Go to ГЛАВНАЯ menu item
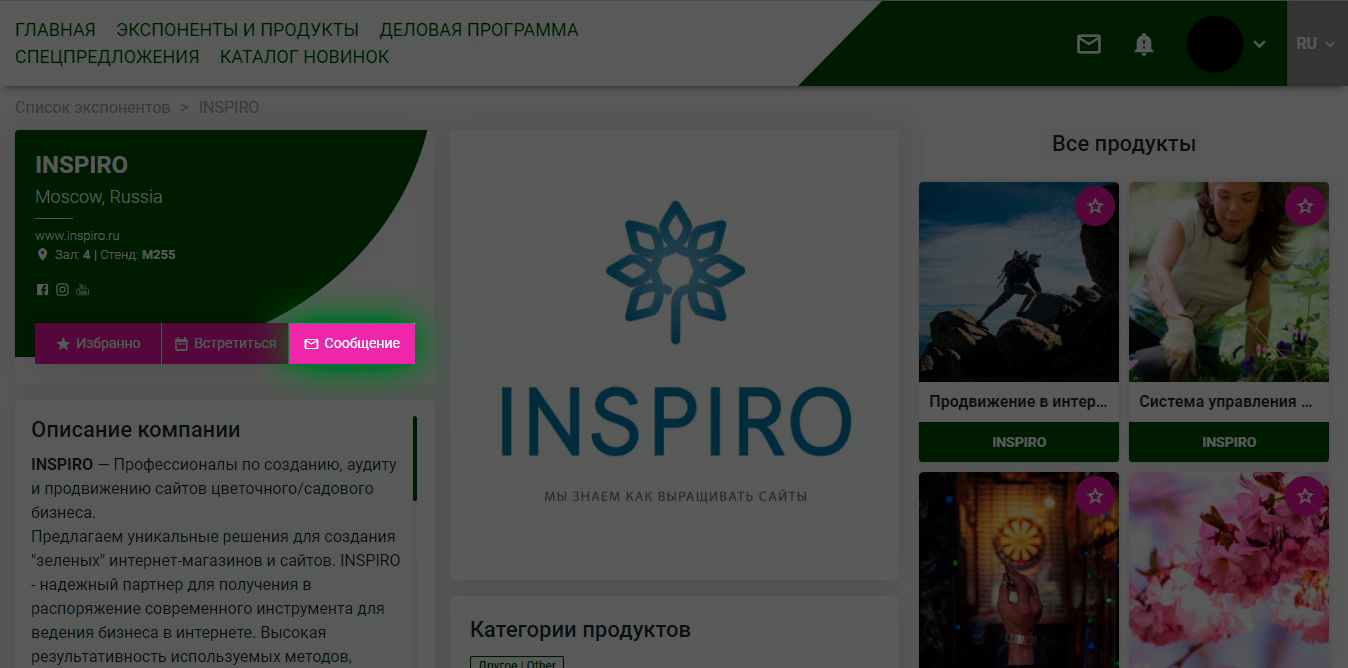 coord(55,30)
